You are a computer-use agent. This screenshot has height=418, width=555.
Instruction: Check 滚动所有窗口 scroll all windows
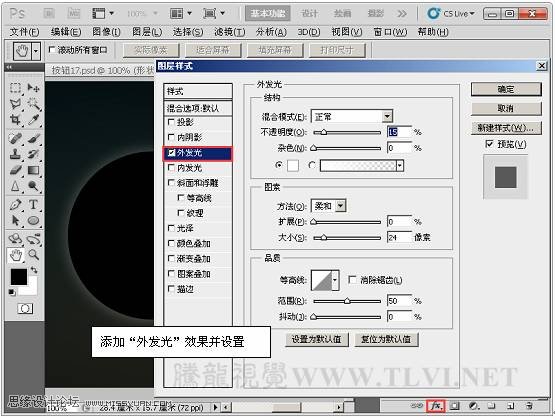click(x=52, y=50)
